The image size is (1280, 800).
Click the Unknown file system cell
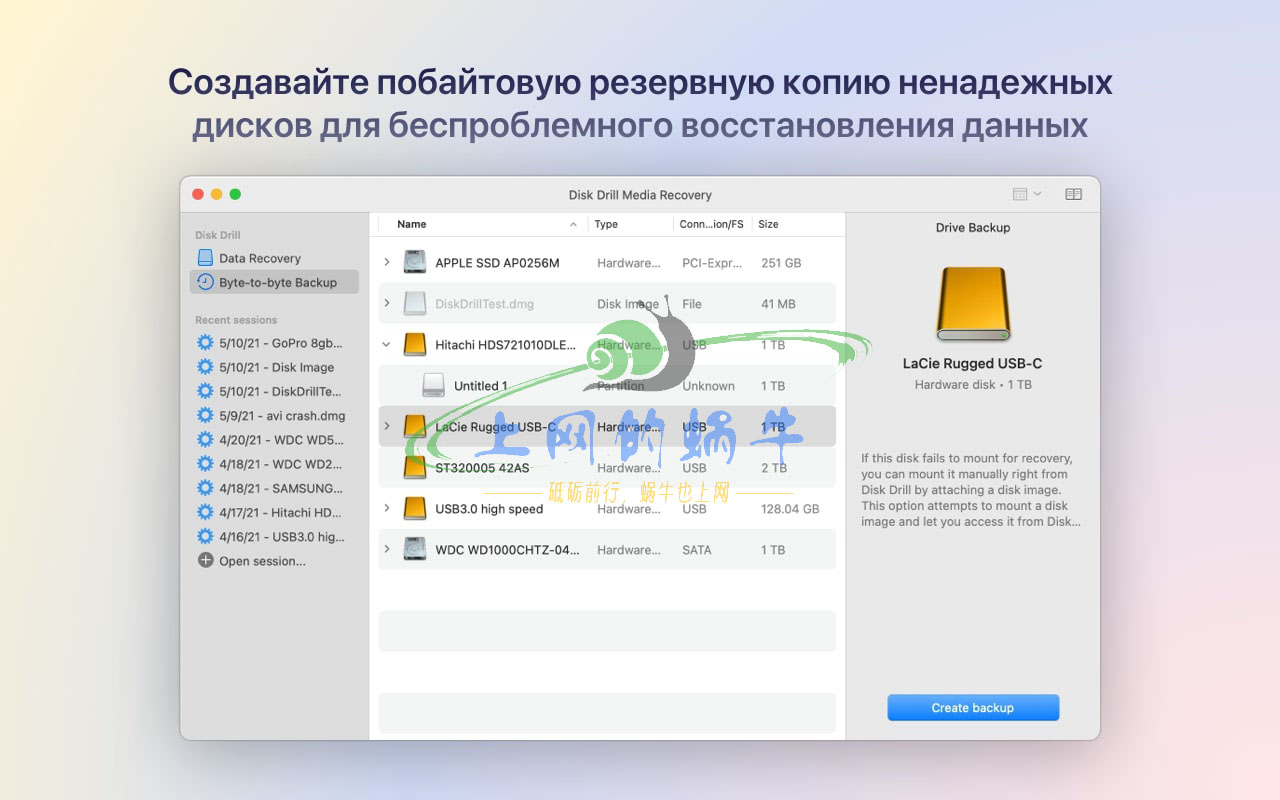pyautogui.click(x=708, y=386)
